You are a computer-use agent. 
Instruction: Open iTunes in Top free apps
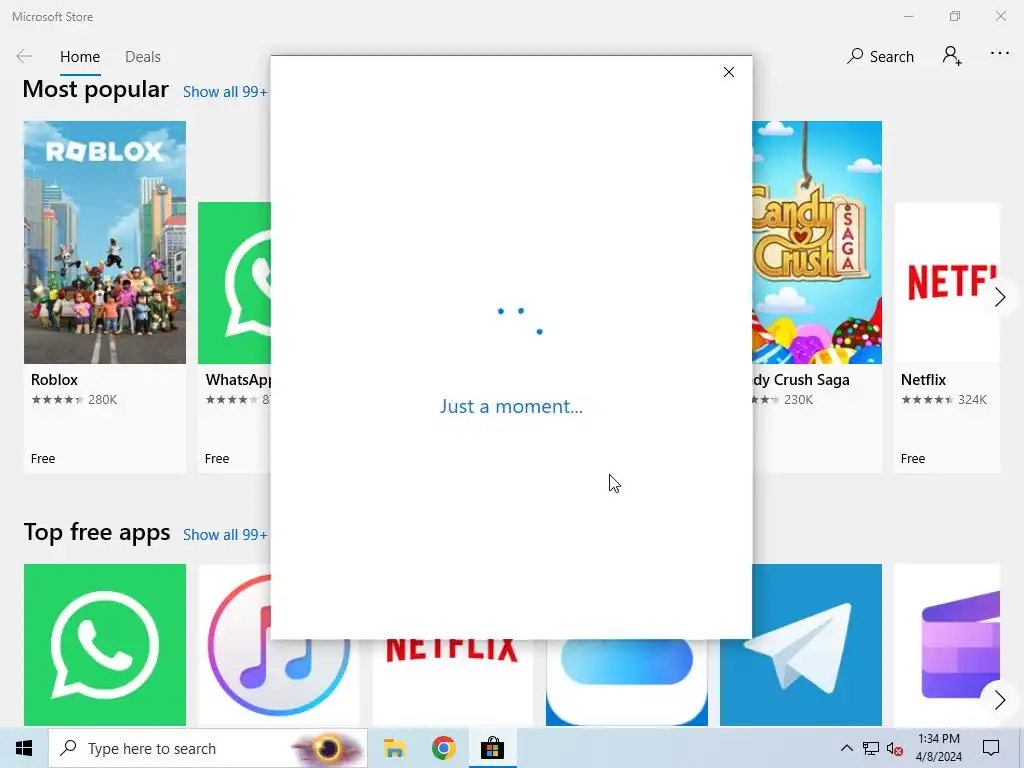pos(279,645)
